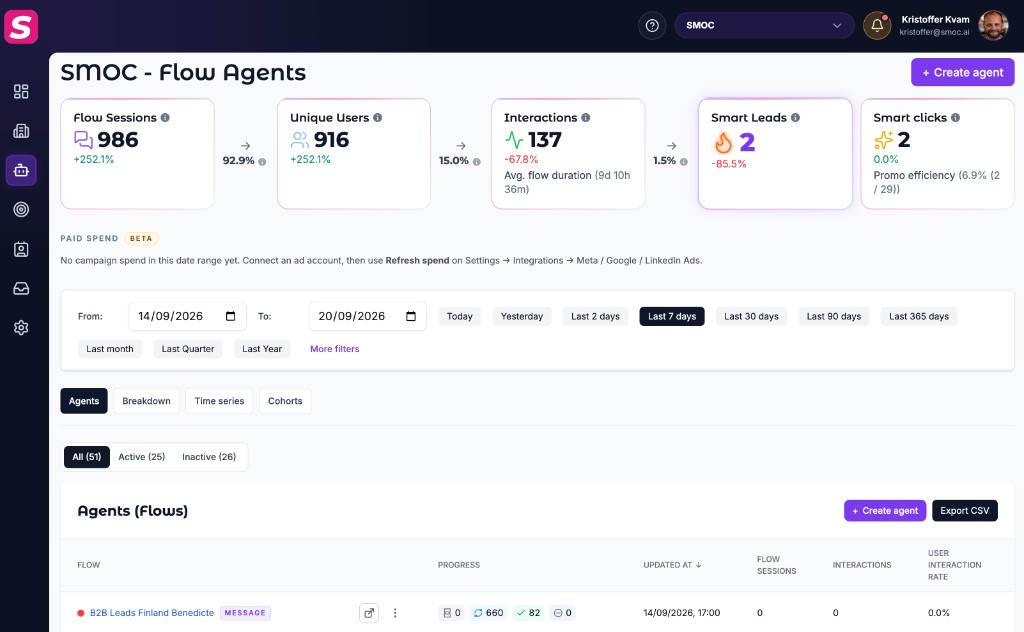Click the To date input 20/09/2026
Viewport: 1024px width, 632px height.
coord(368,316)
